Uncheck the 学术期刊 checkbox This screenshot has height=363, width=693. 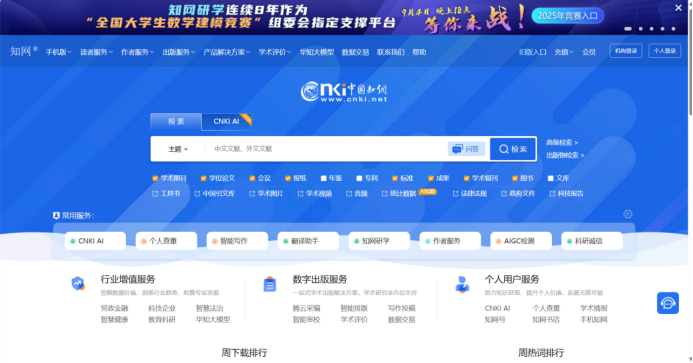(x=155, y=178)
